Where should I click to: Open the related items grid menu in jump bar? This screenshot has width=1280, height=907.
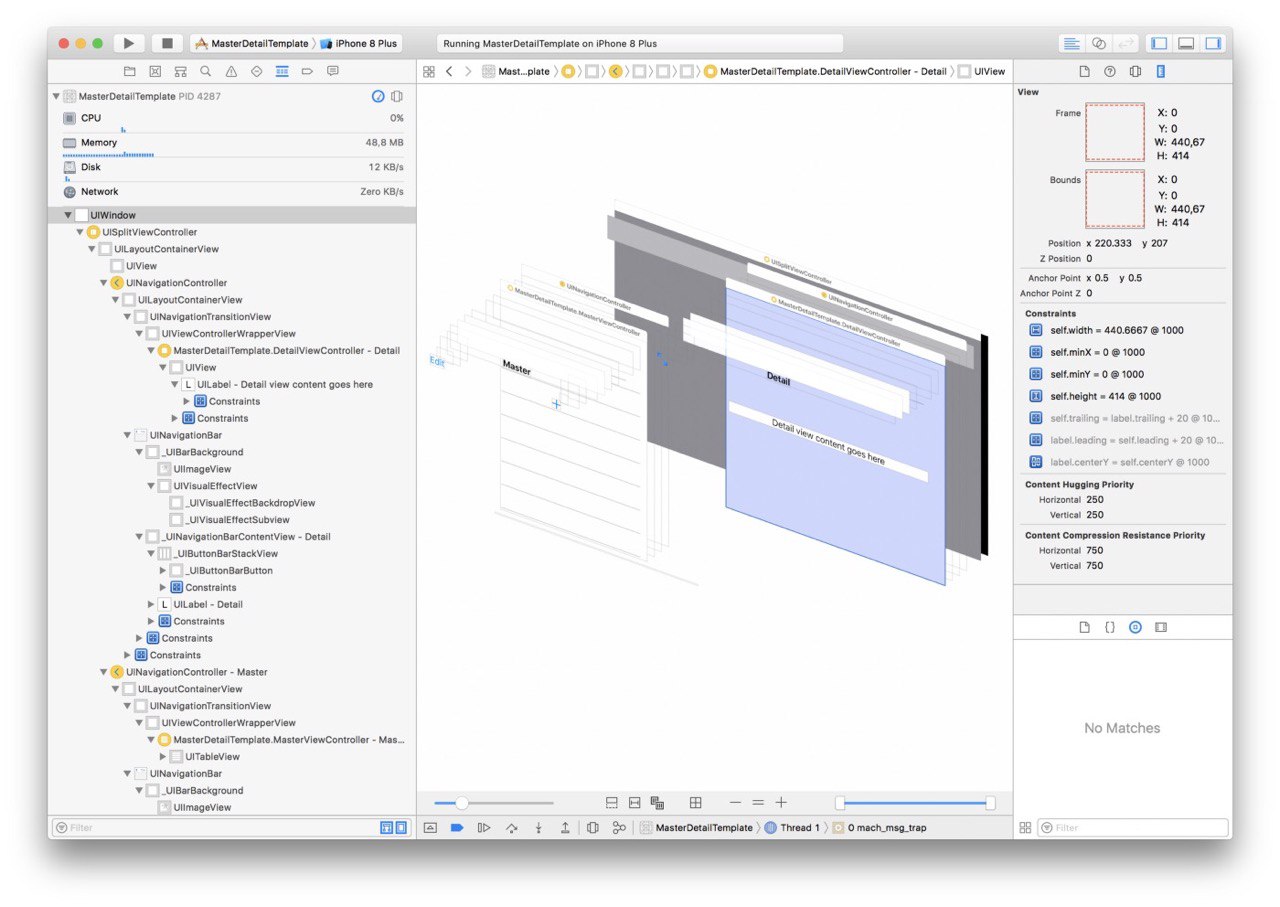(x=429, y=72)
